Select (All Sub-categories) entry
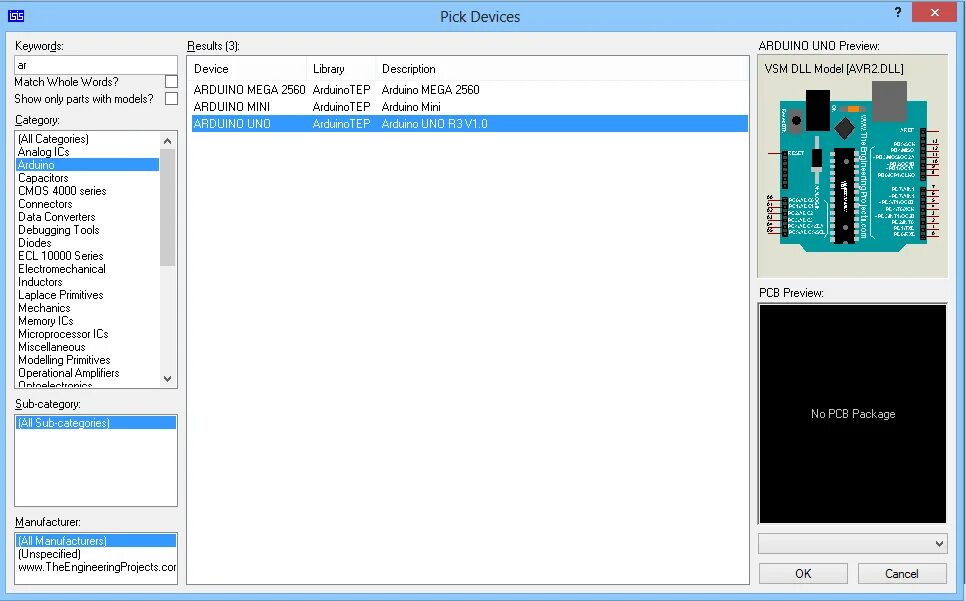The width and height of the screenshot is (966, 601). point(95,422)
